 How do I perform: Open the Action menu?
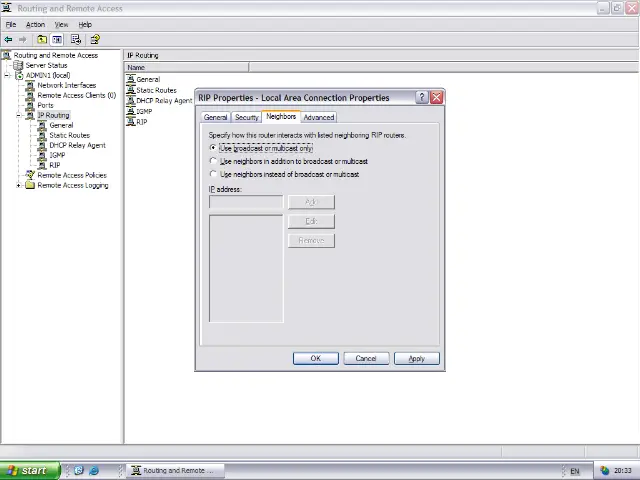coord(36,24)
